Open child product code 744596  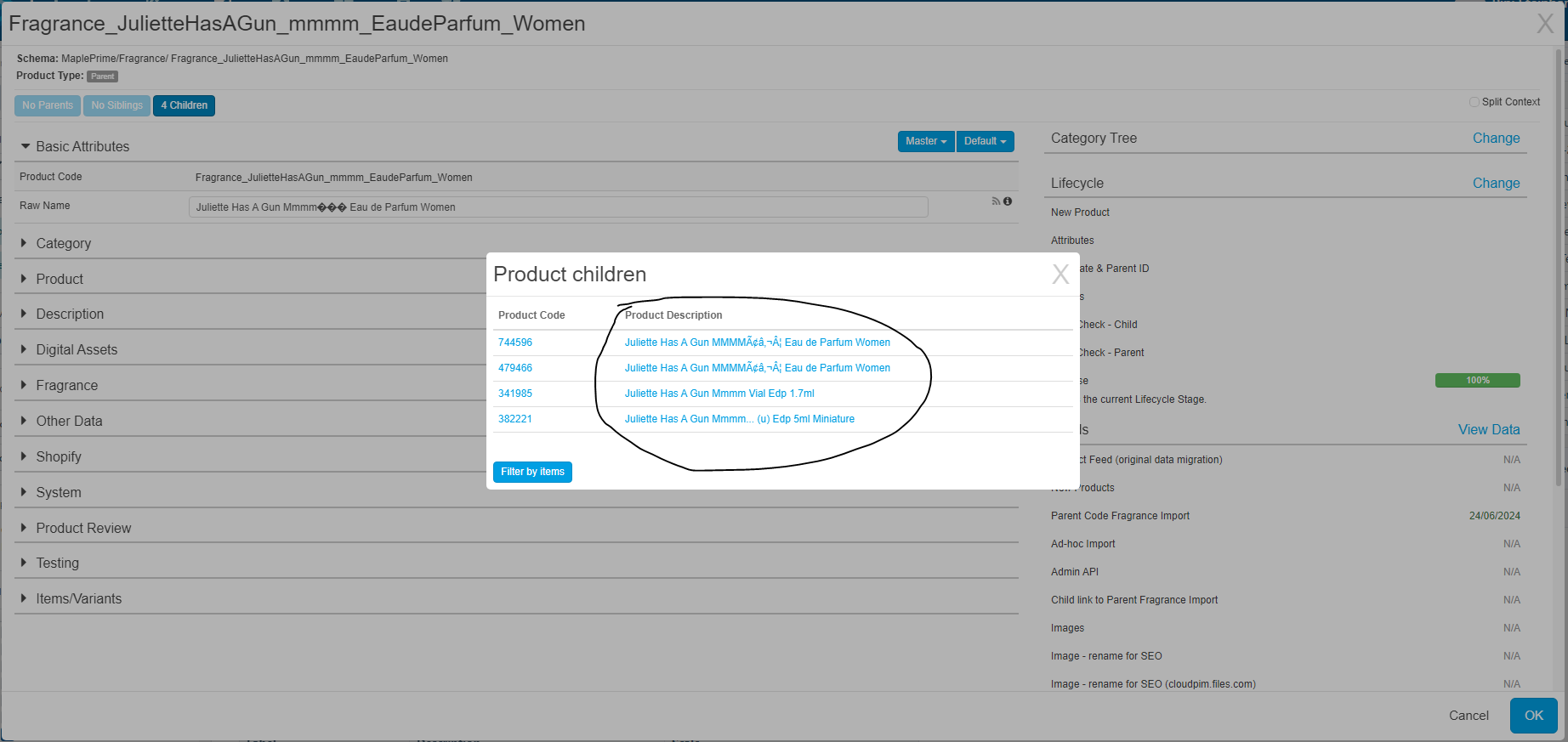[x=515, y=343]
